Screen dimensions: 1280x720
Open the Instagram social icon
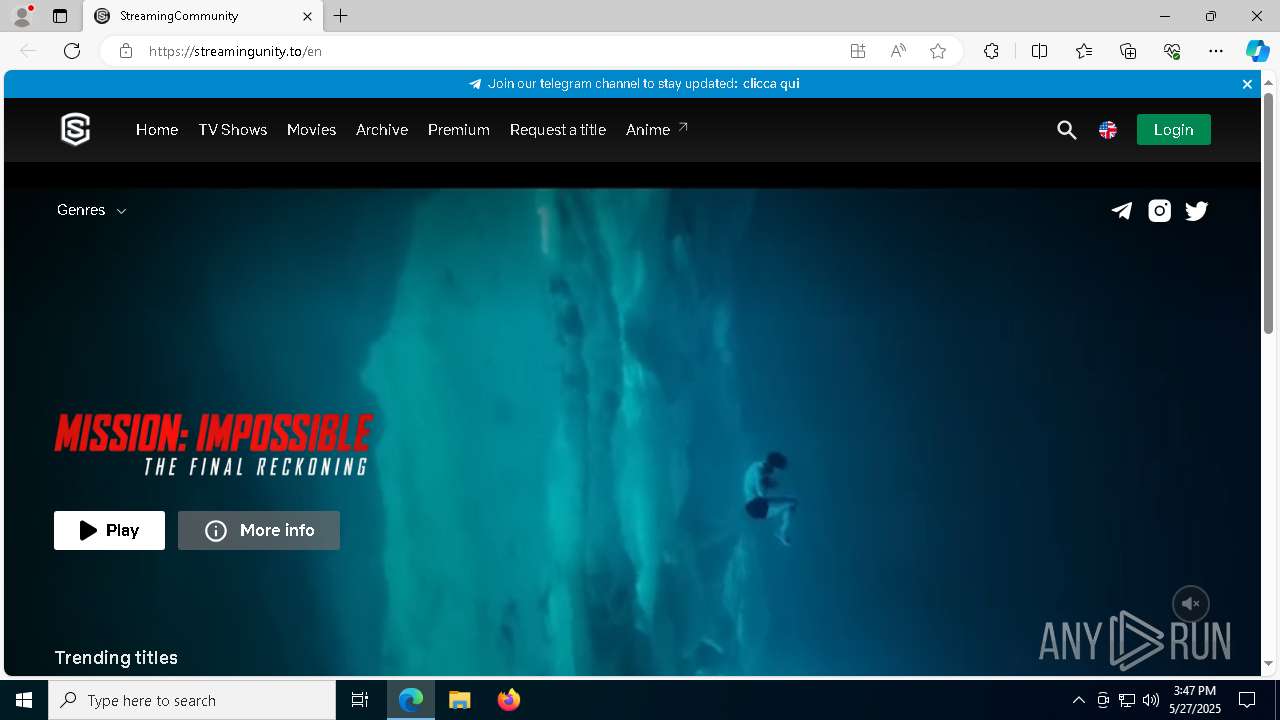click(1159, 210)
